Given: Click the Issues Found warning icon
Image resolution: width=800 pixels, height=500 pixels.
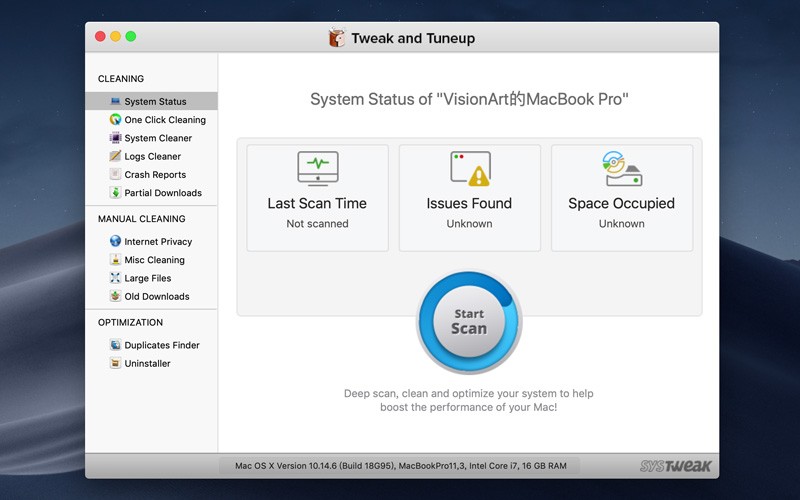Looking at the screenshot, I should 470,168.
